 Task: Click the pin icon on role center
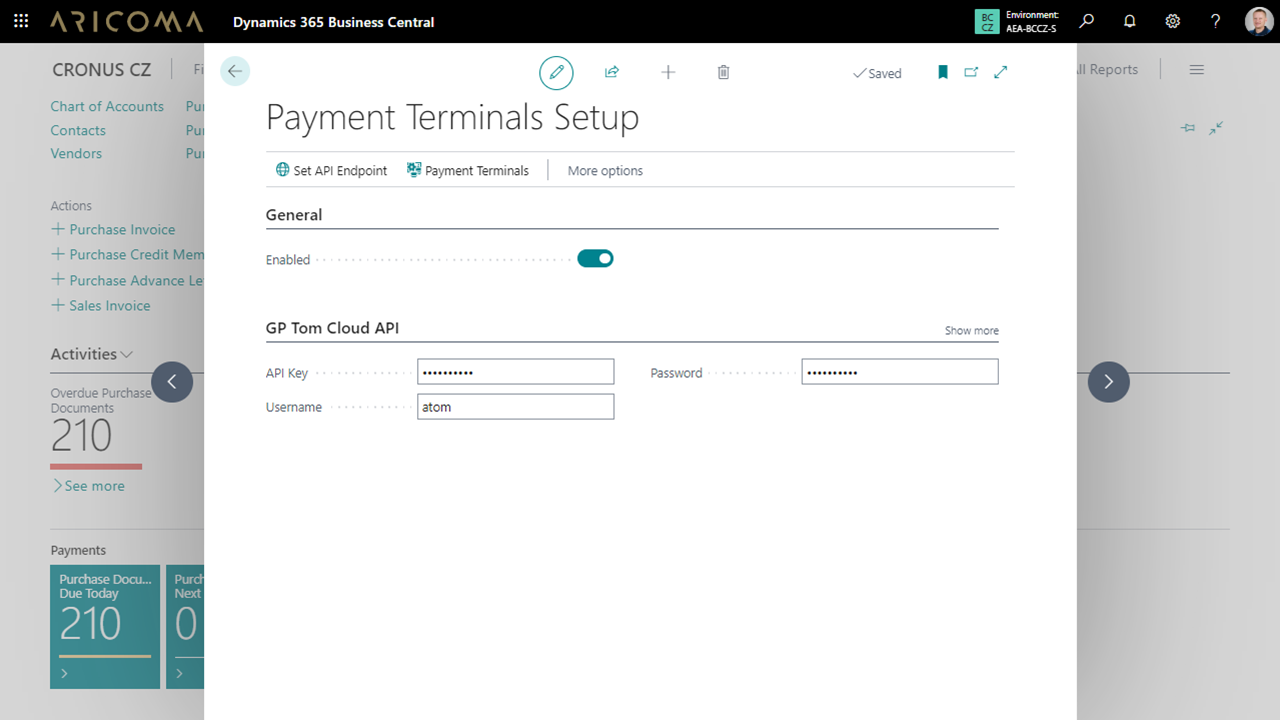[x=1188, y=128]
